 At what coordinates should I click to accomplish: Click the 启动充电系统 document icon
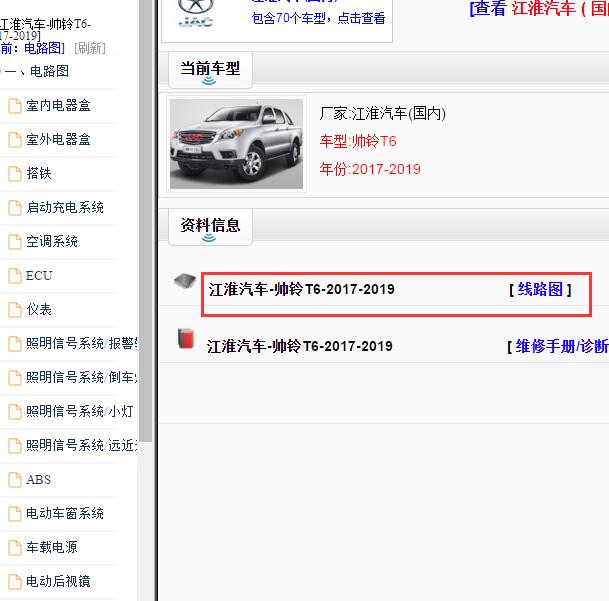coord(15,207)
